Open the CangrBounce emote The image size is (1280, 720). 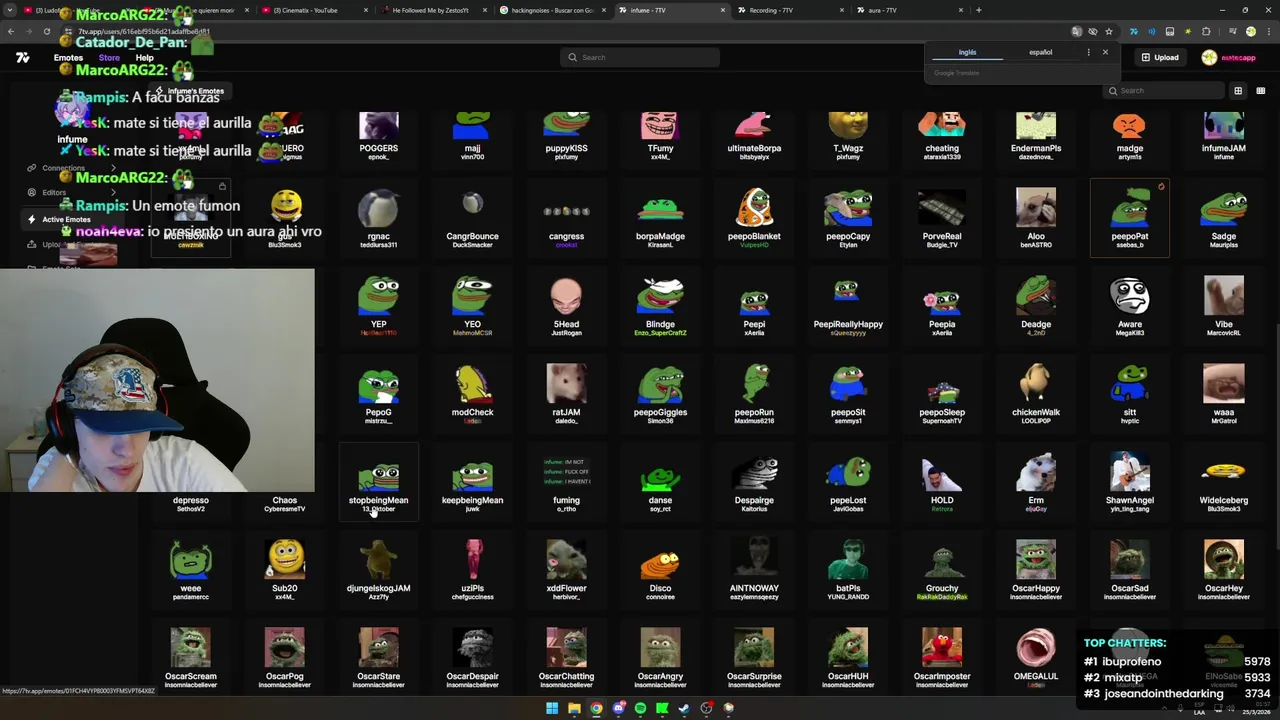[472, 218]
